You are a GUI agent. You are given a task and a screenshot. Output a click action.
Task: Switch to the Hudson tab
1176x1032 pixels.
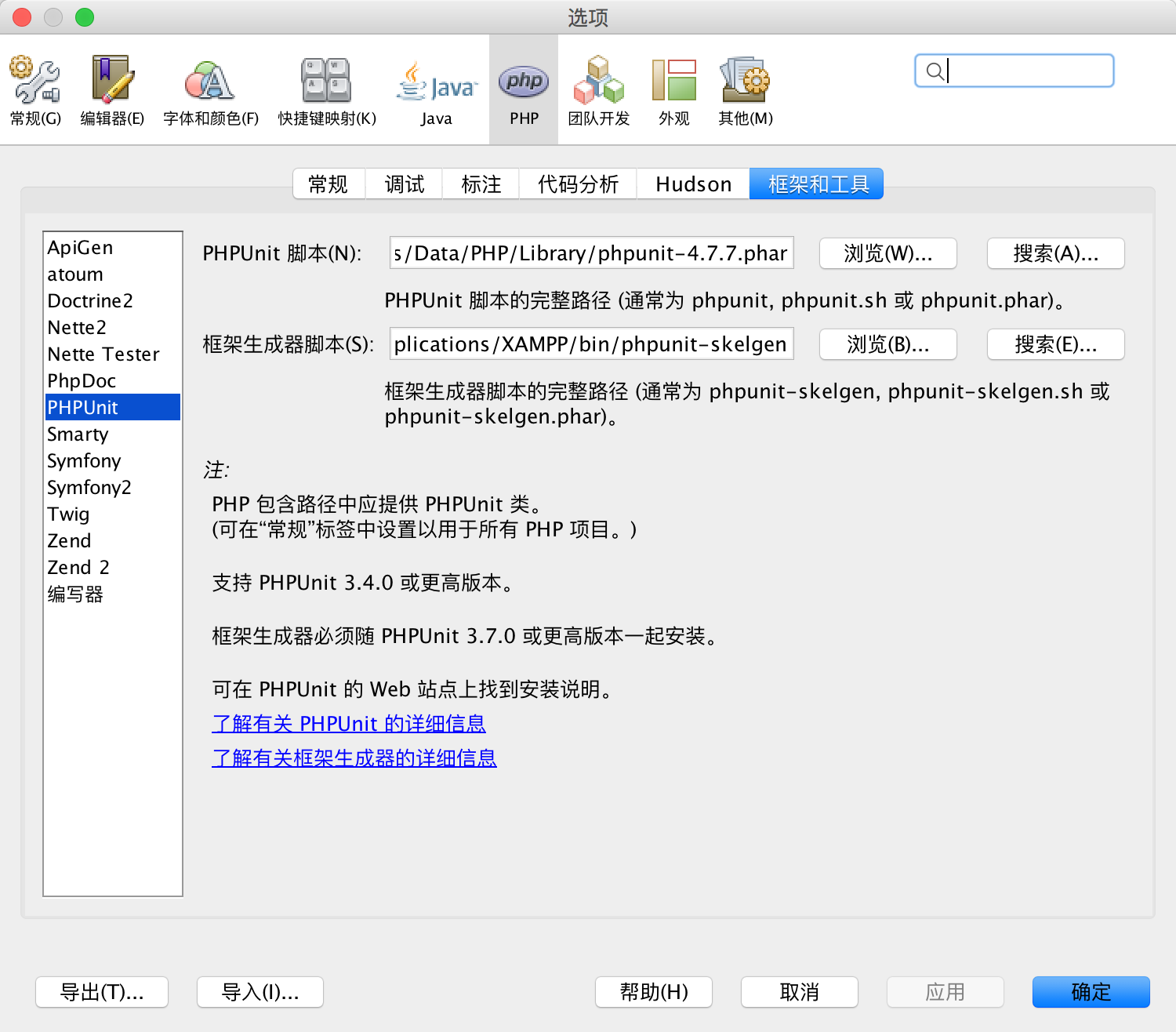pos(693,184)
